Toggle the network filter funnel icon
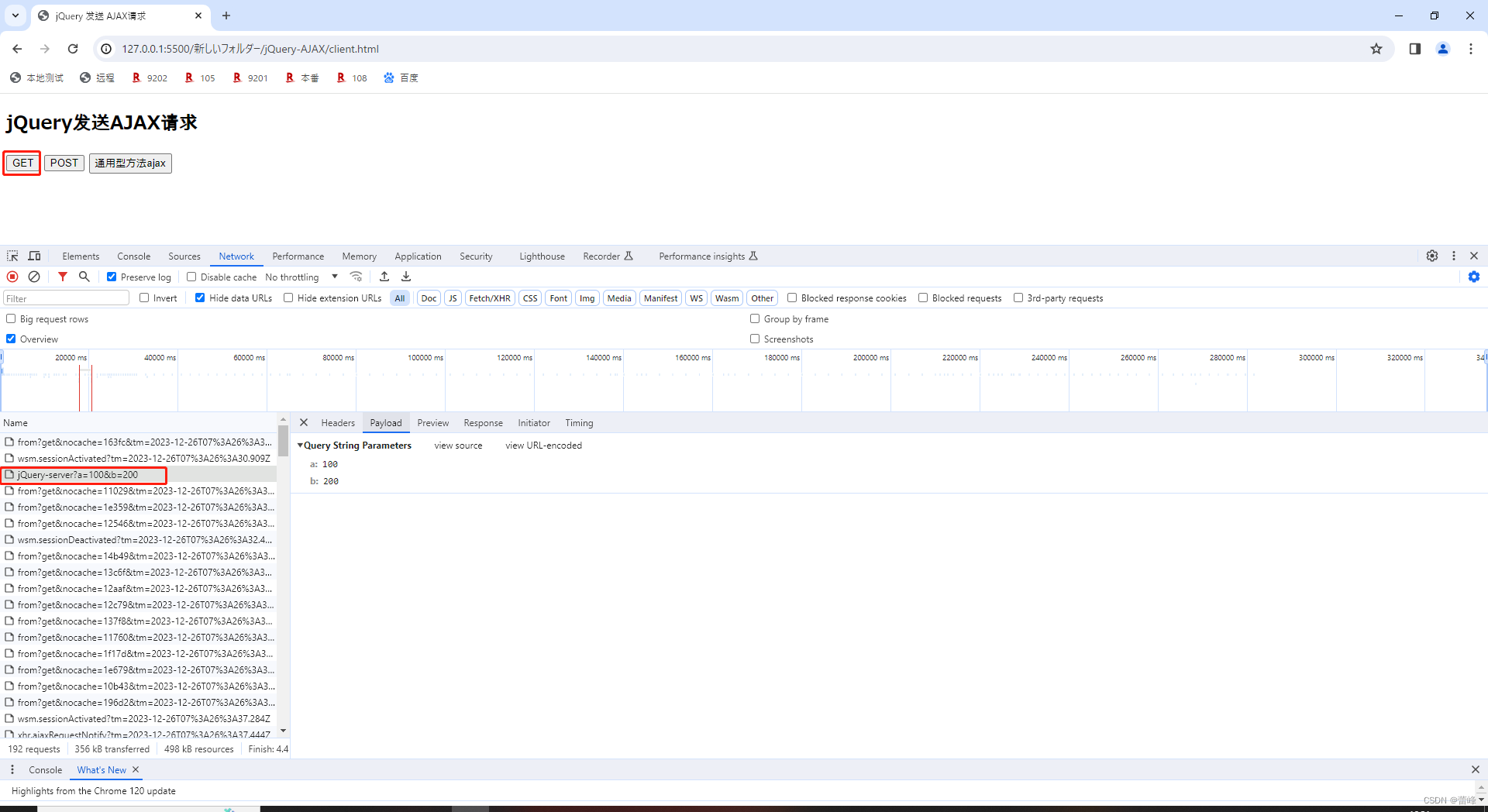The height and width of the screenshot is (812, 1488). click(63, 277)
